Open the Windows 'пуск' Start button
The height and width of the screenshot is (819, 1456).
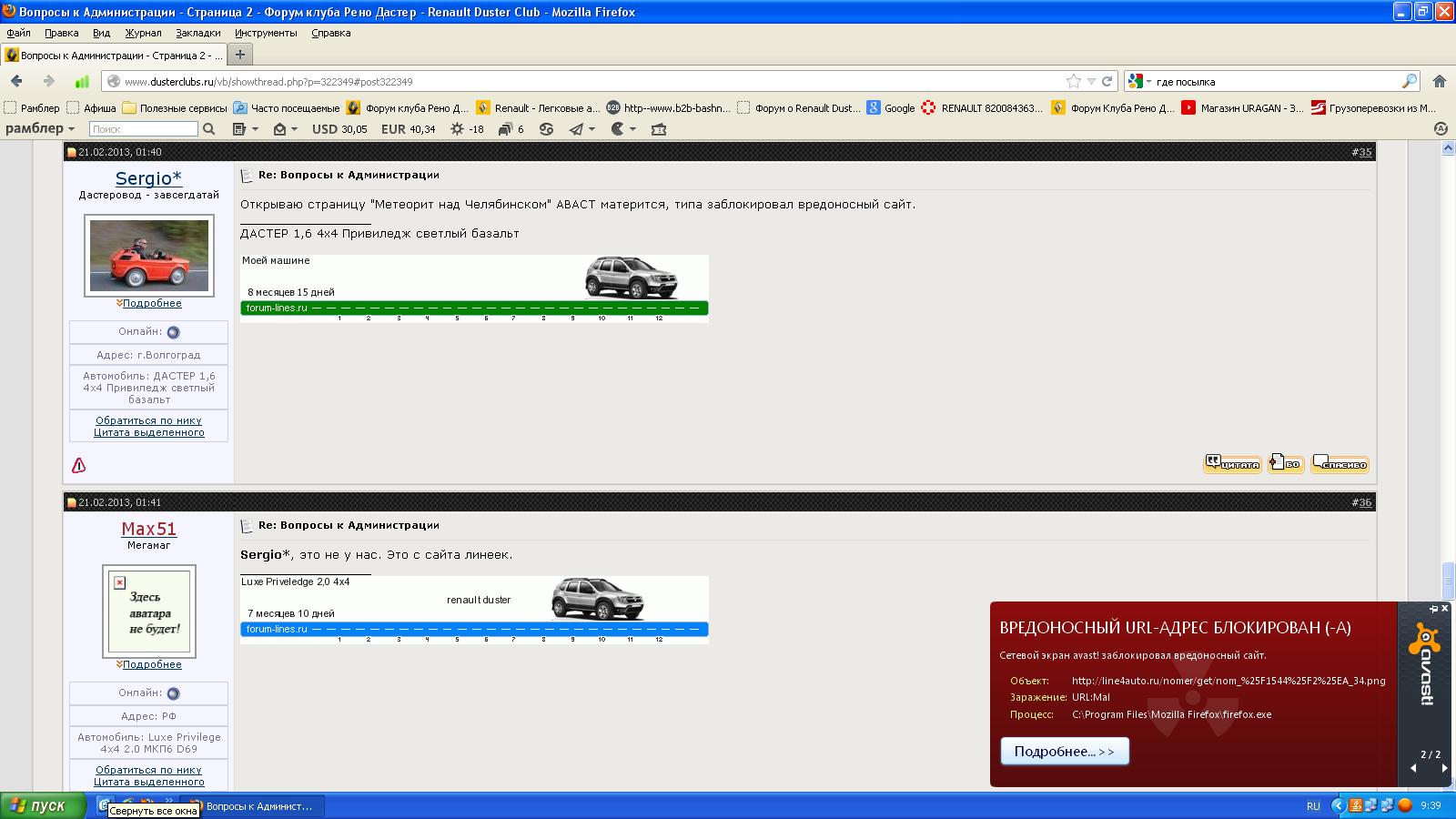pyautogui.click(x=43, y=805)
